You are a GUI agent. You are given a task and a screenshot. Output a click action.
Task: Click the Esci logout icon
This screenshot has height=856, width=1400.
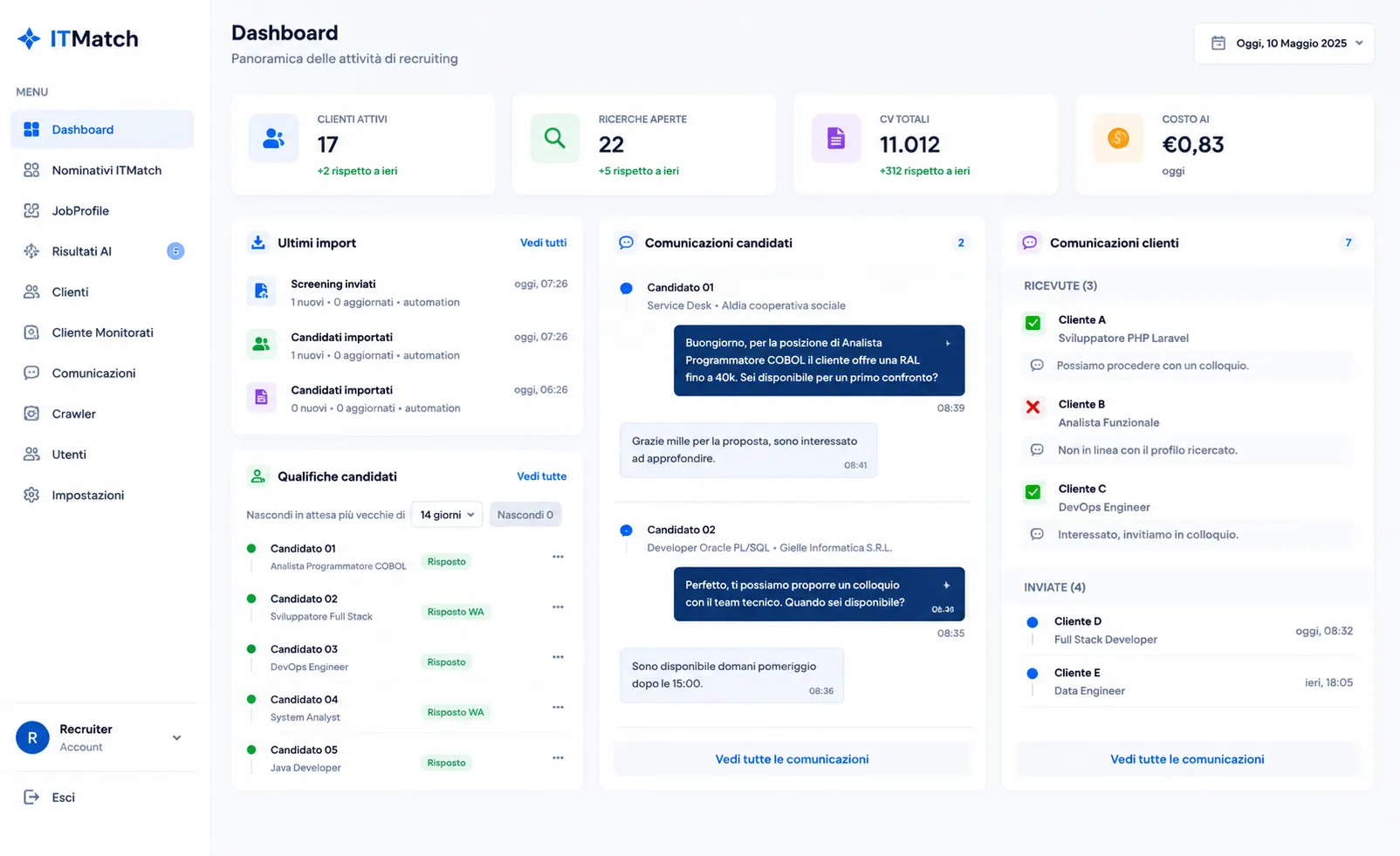tap(31, 797)
